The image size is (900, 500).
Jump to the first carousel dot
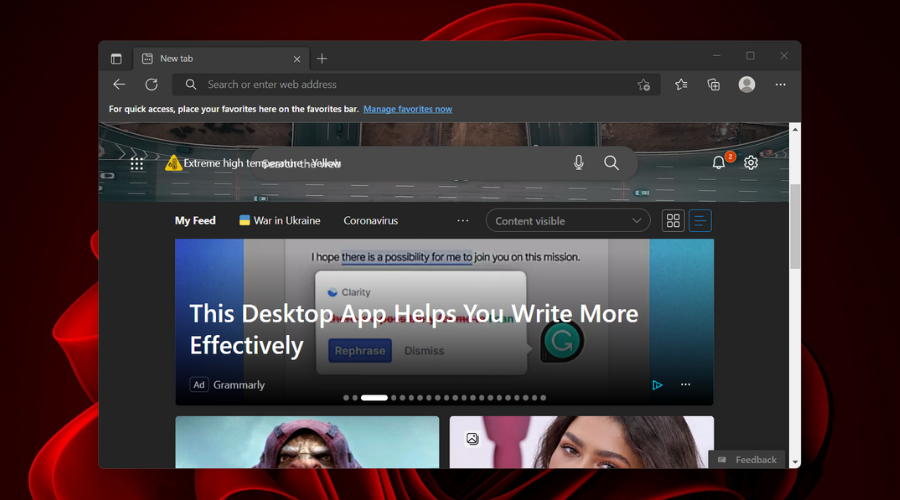[346, 398]
